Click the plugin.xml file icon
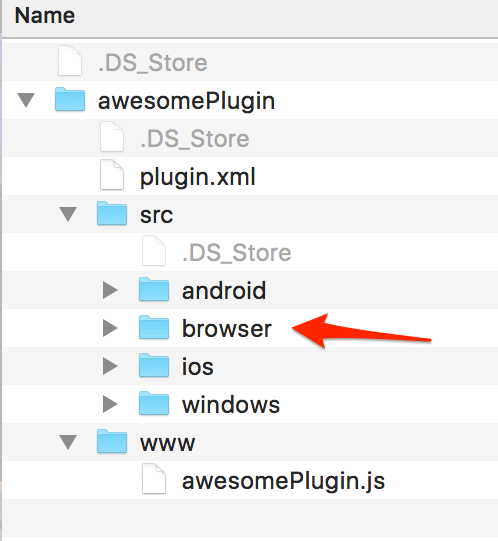 pyautogui.click(x=112, y=175)
